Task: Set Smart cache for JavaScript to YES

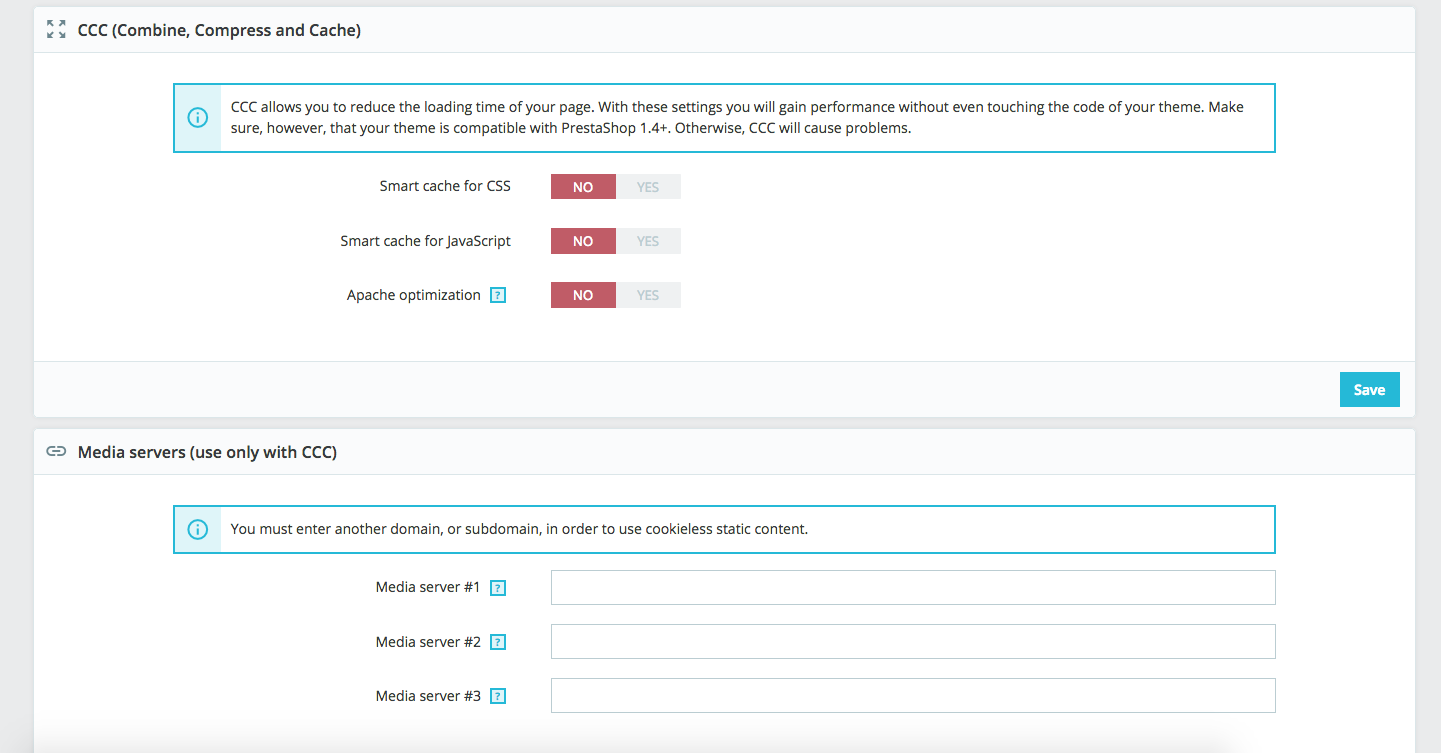Action: pyautogui.click(x=648, y=241)
